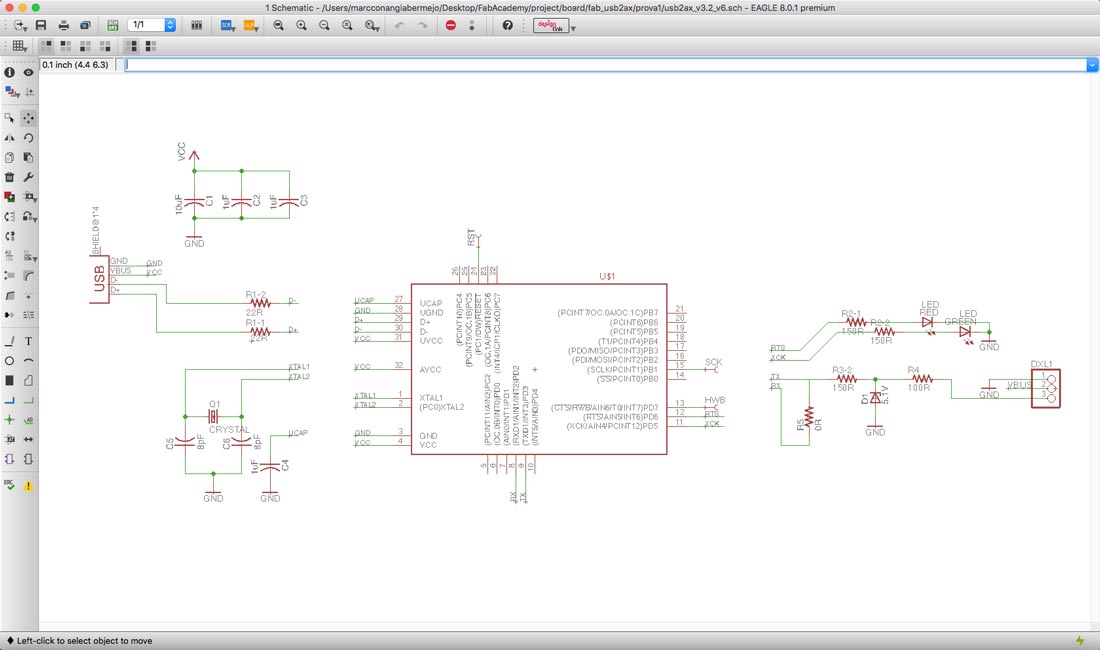Viewport: 1100px width, 650px height.
Task: Expand the design link dropdown arrow
Action: (573, 28)
